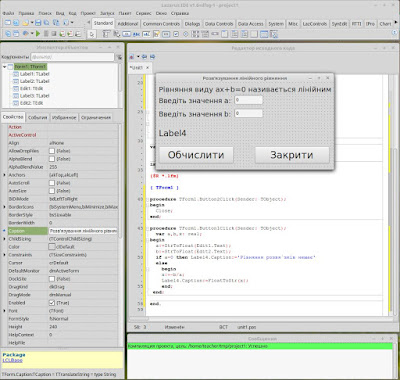
Task: Collapse the Button2Click procedure code fold
Action: (x=147, y=199)
